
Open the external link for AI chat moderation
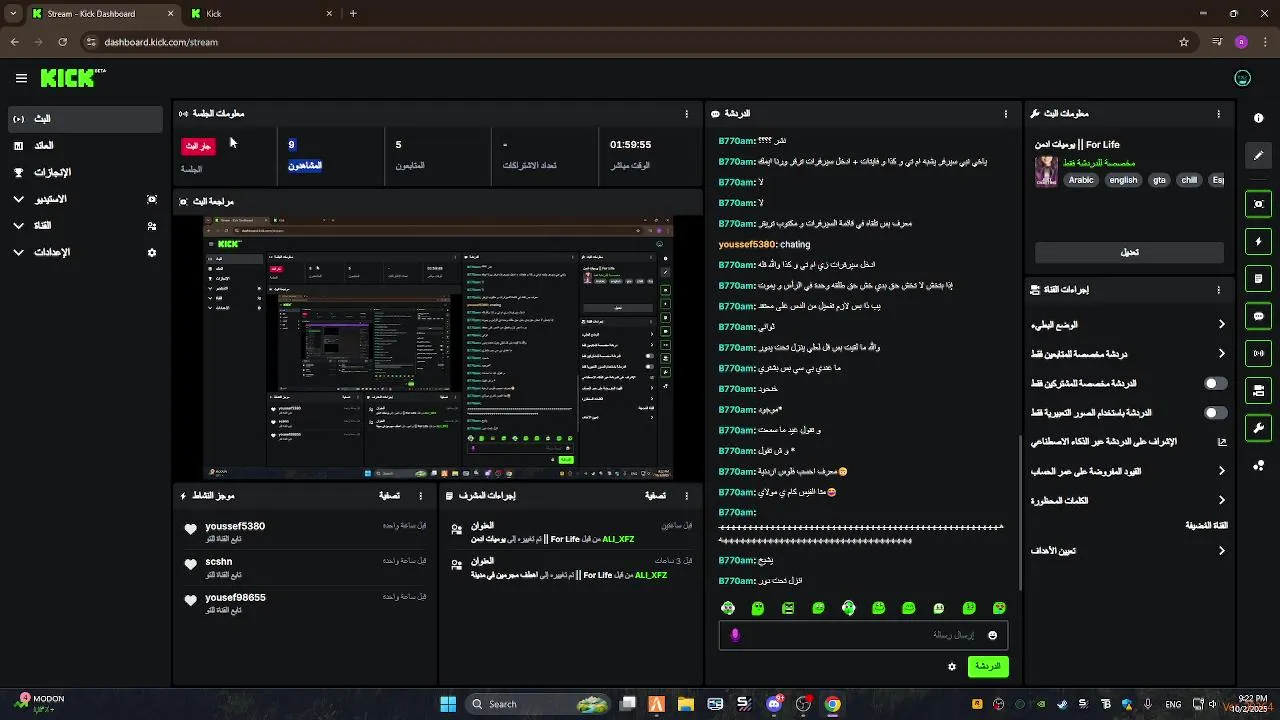1221,441
